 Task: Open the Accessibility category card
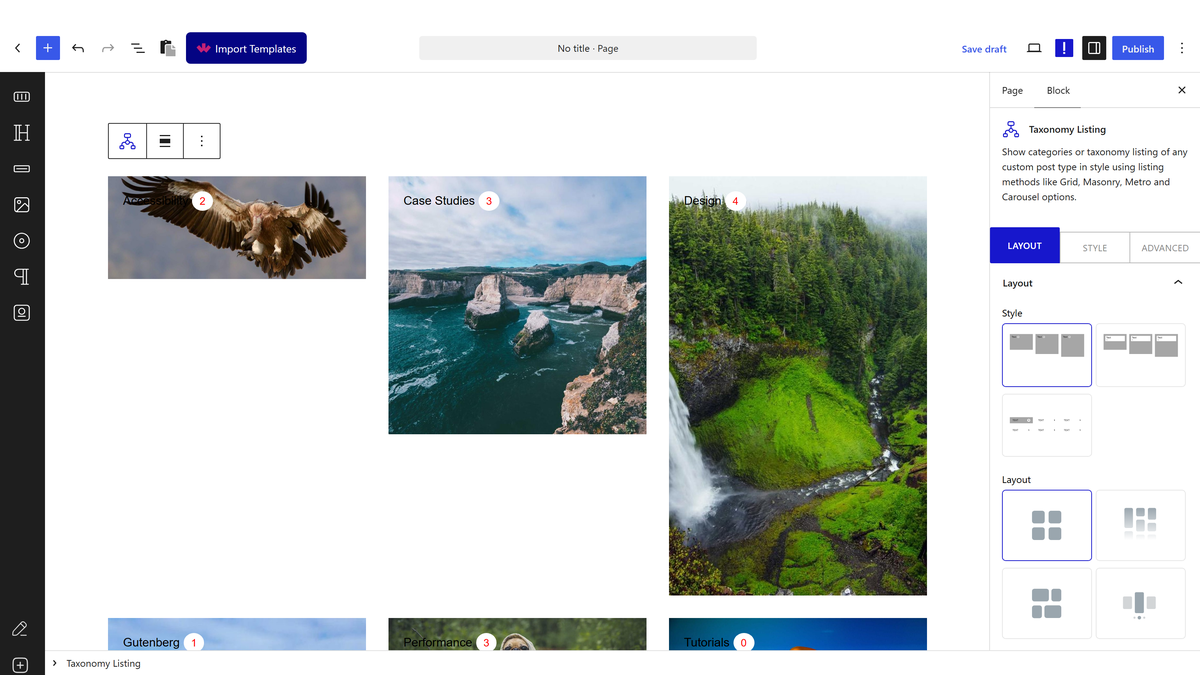click(x=237, y=228)
